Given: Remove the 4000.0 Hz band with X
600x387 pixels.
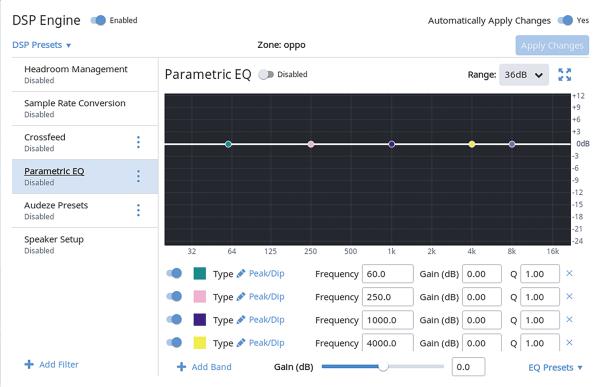Looking at the screenshot, I should click(569, 342).
